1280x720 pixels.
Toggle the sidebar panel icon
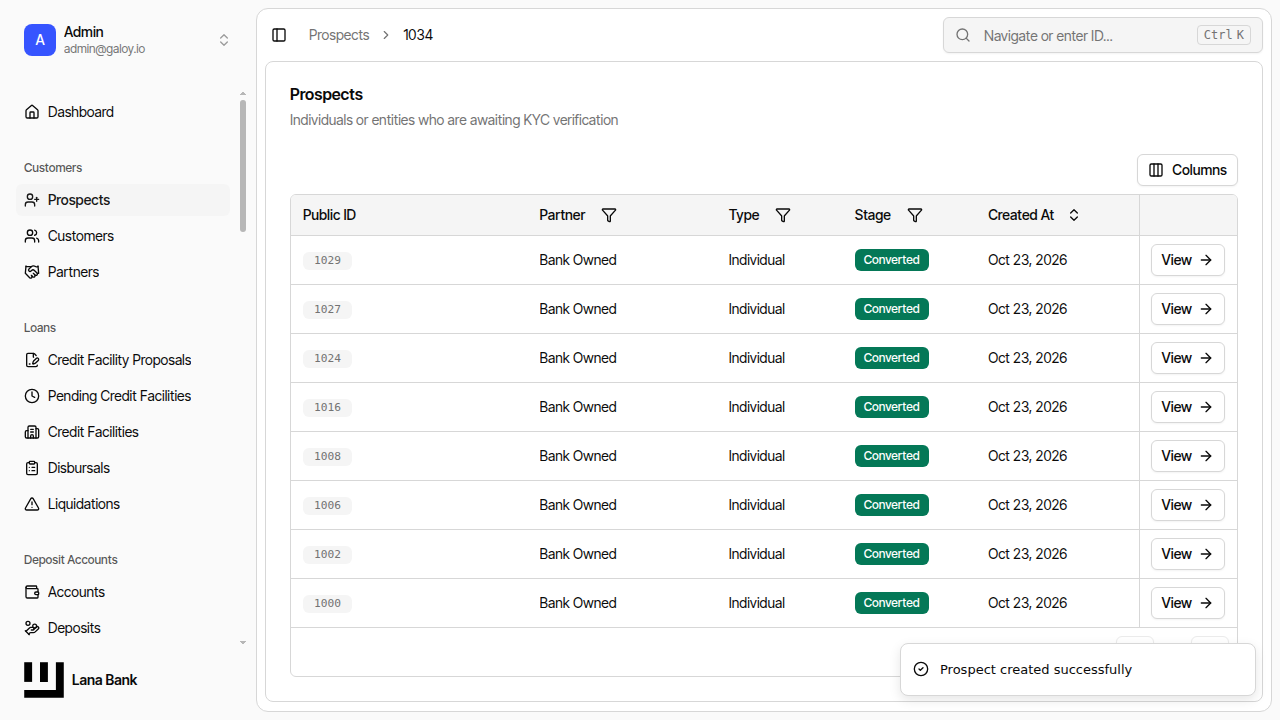pyautogui.click(x=279, y=35)
